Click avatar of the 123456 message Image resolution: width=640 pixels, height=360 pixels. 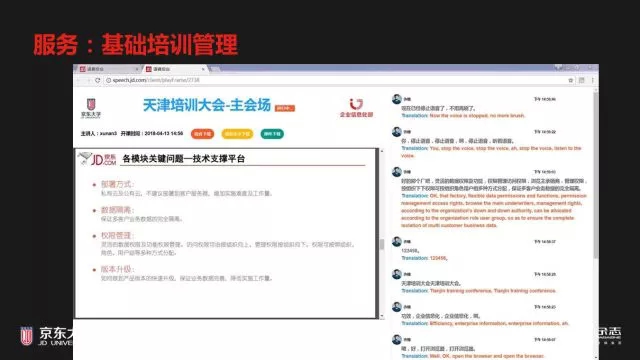click(x=396, y=242)
